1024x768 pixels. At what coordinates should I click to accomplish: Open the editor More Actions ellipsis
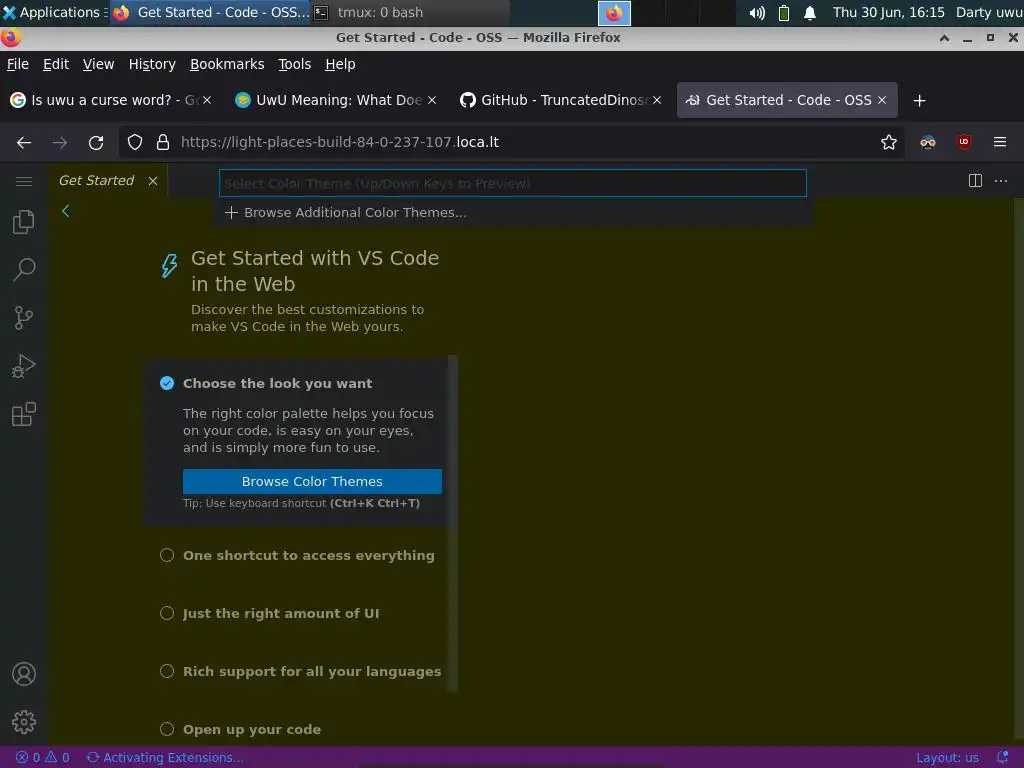click(x=1000, y=181)
